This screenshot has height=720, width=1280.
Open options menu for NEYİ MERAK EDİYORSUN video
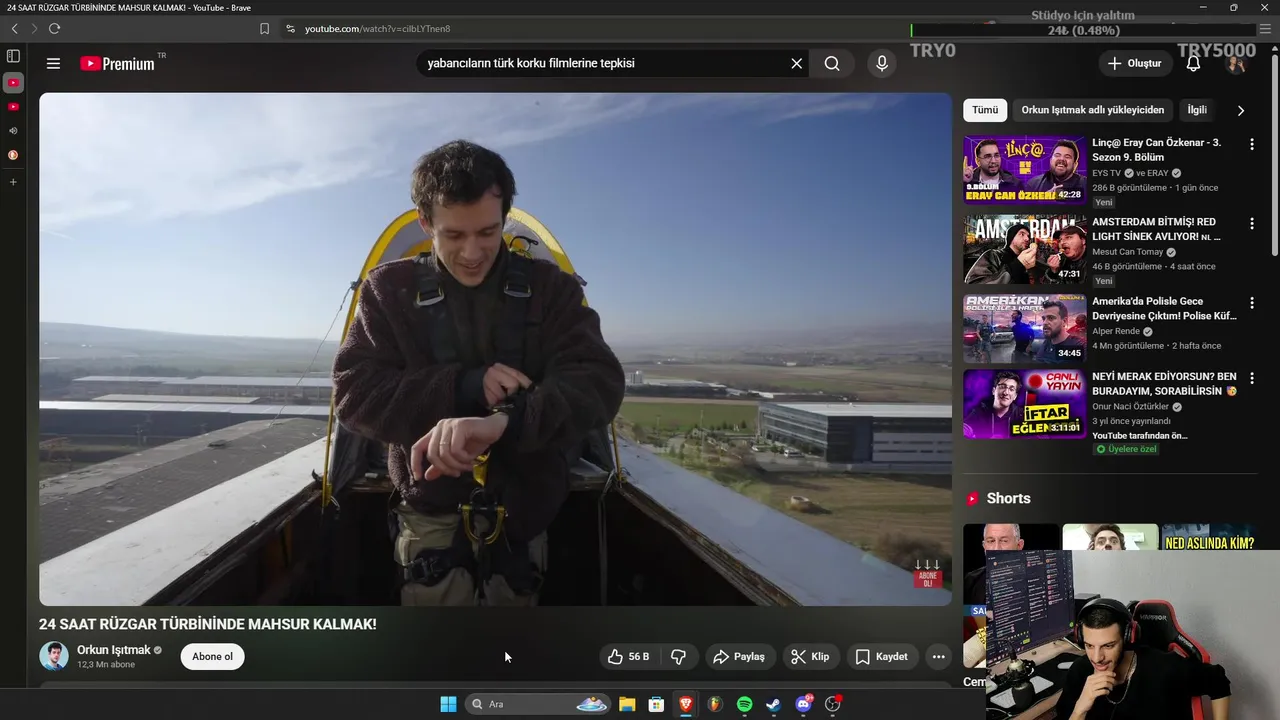[x=1251, y=378]
